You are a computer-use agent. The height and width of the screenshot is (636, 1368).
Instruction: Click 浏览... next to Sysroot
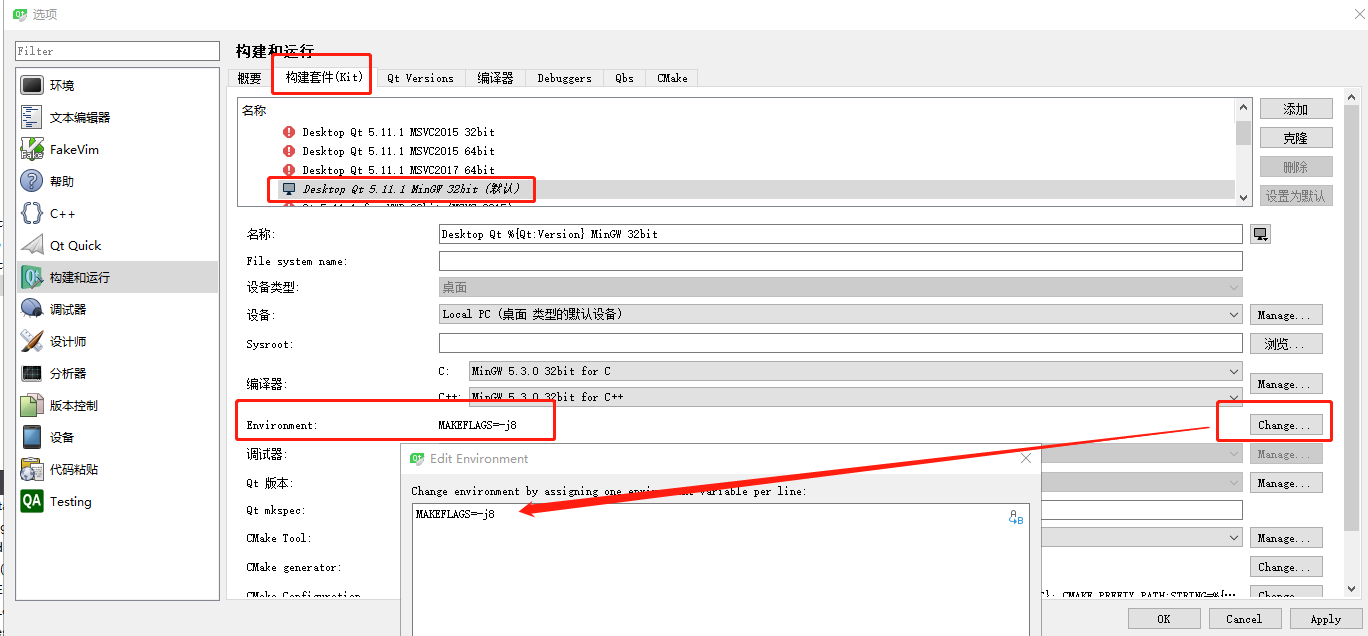[x=1286, y=344]
